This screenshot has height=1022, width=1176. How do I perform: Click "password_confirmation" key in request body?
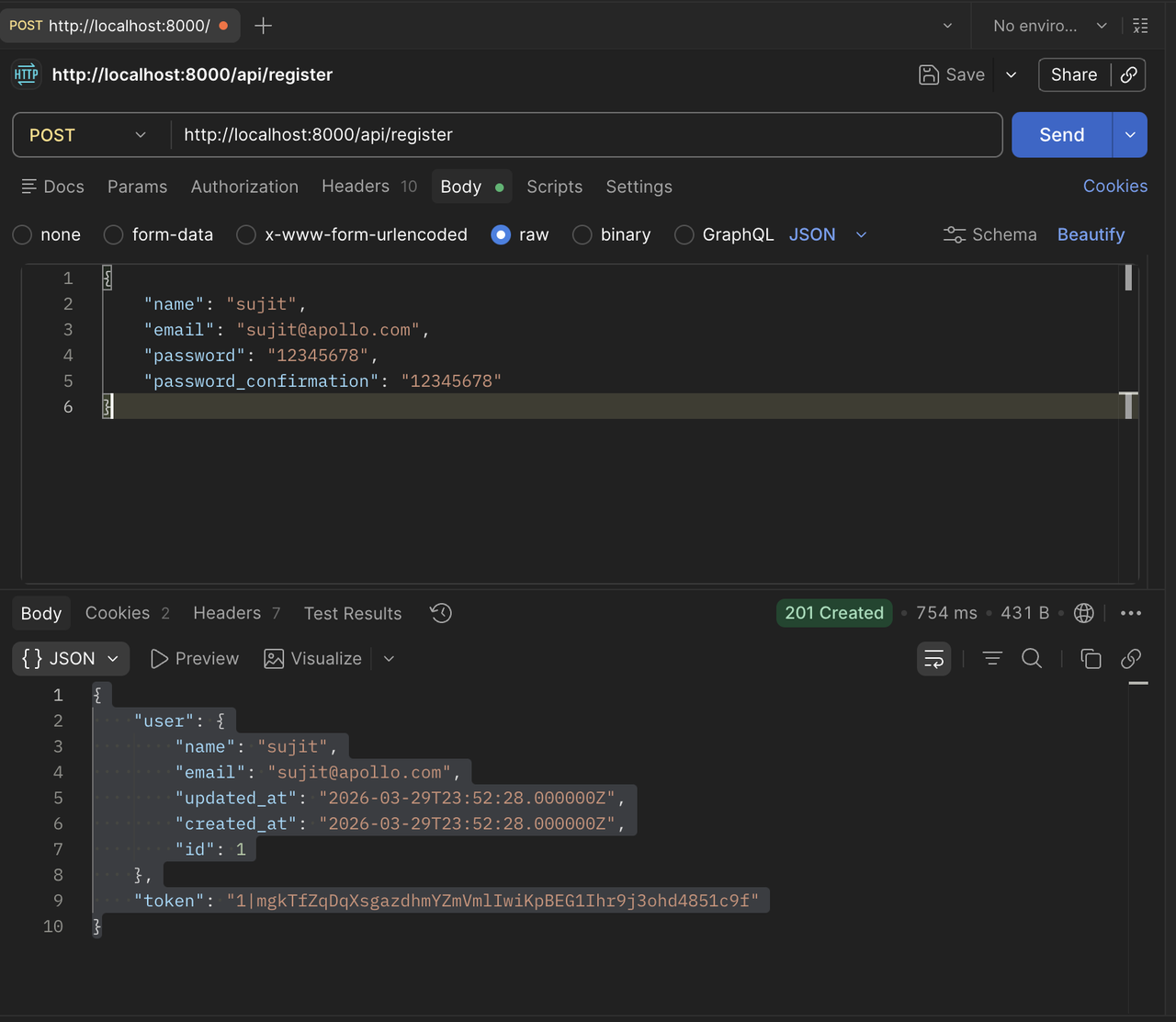coord(261,381)
